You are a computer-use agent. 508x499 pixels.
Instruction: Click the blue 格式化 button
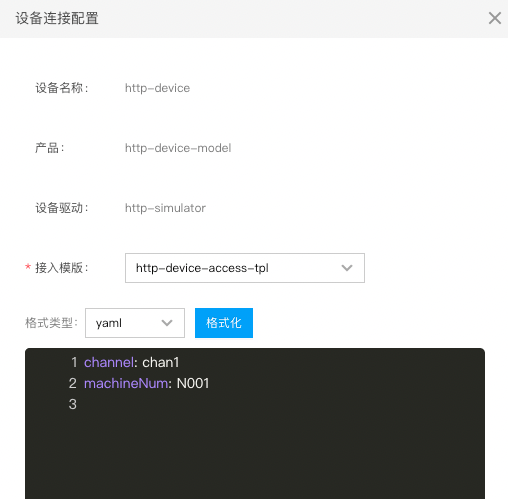[224, 323]
